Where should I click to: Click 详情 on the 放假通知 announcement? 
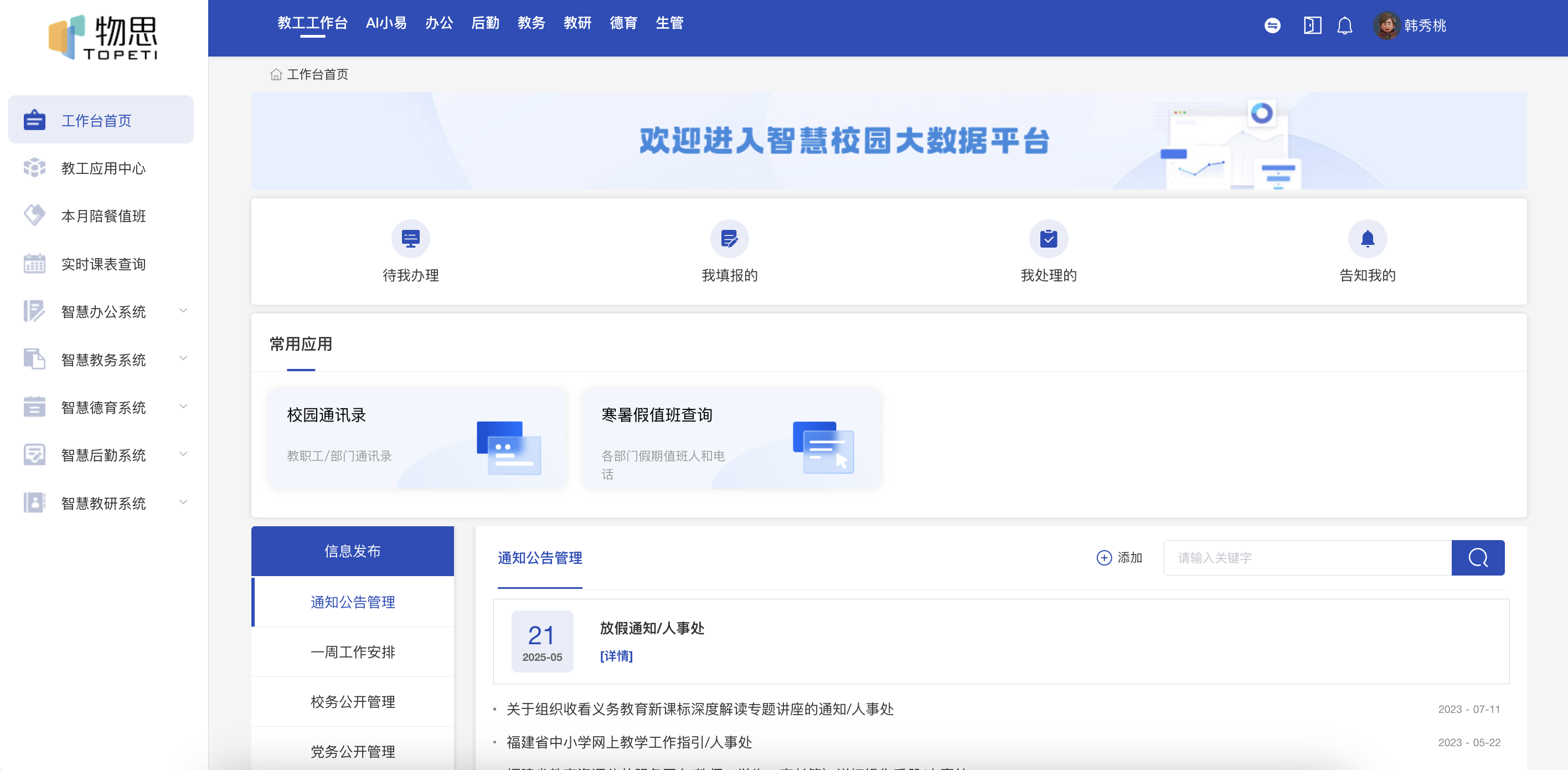pos(616,656)
